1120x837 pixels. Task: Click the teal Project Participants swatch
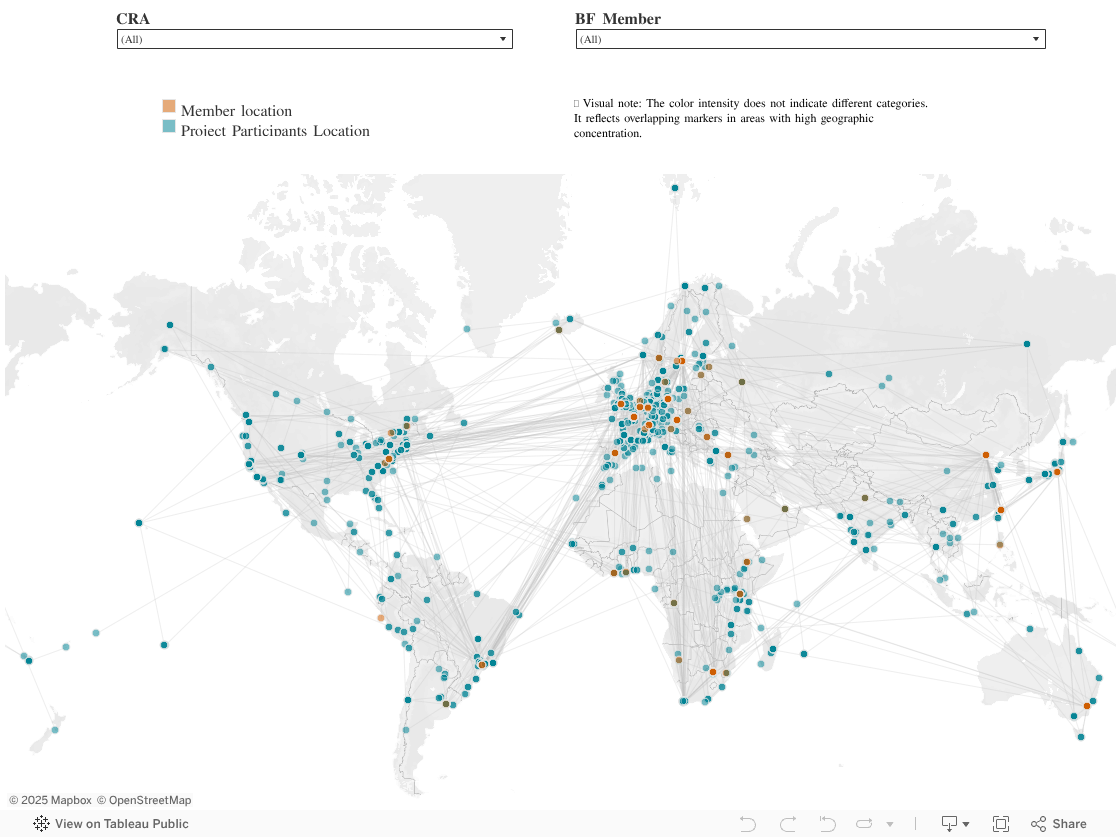(x=169, y=126)
